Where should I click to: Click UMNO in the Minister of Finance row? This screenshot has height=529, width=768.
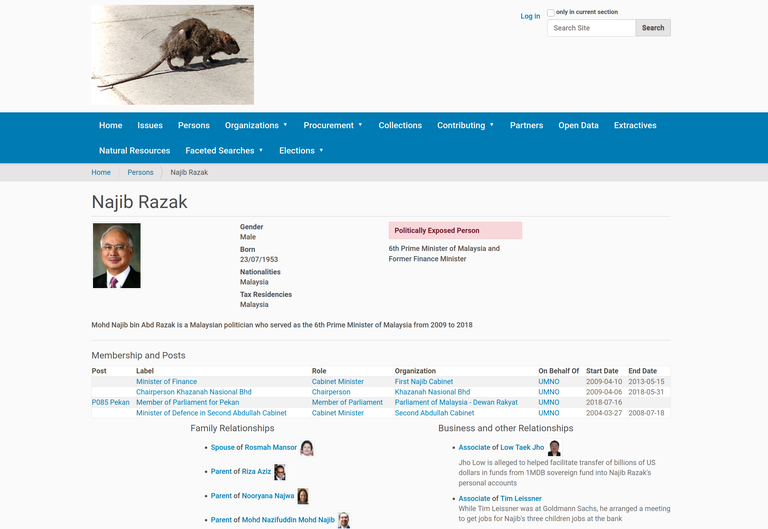pos(549,382)
